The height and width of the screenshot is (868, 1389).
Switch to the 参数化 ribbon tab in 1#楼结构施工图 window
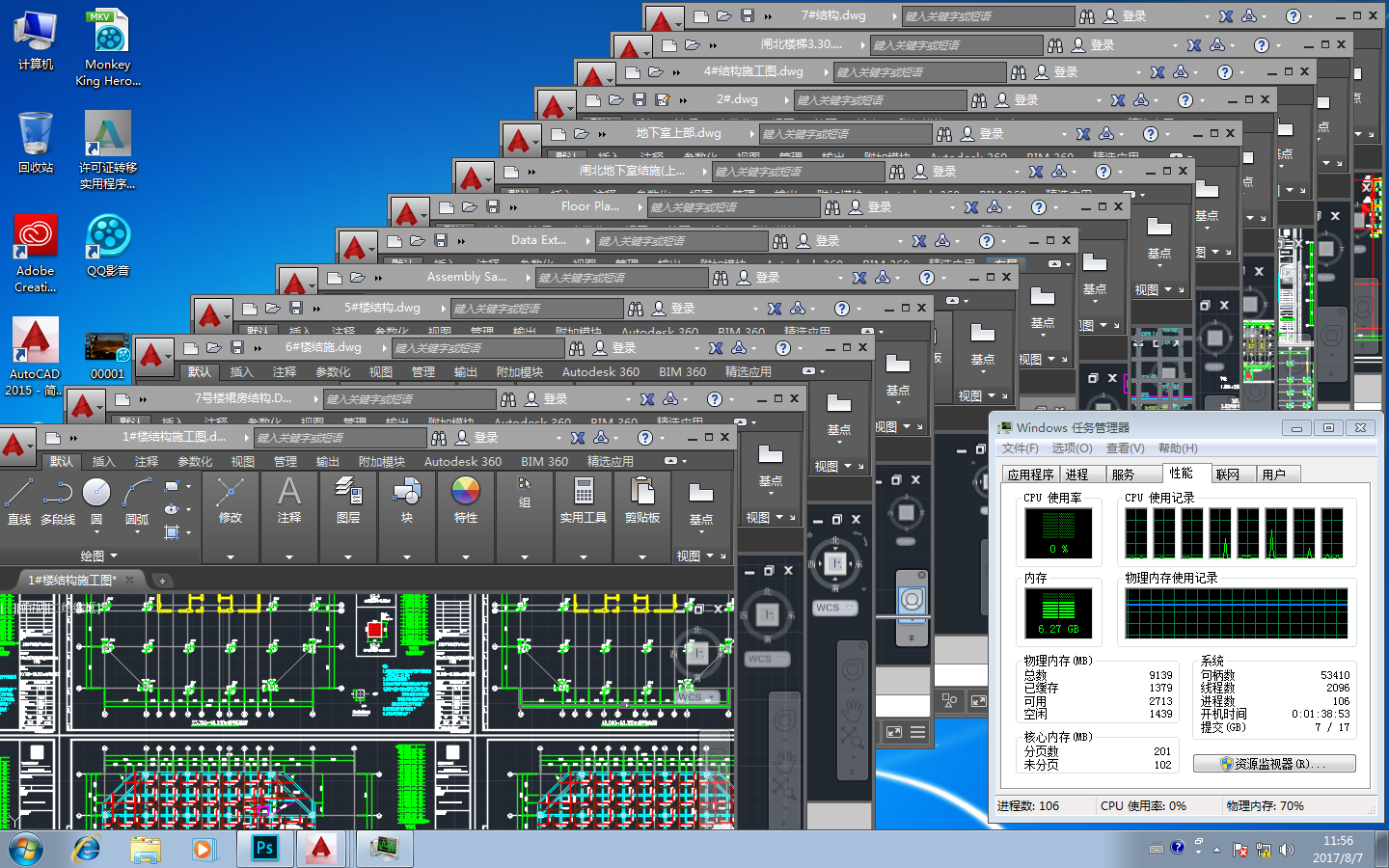[195, 462]
